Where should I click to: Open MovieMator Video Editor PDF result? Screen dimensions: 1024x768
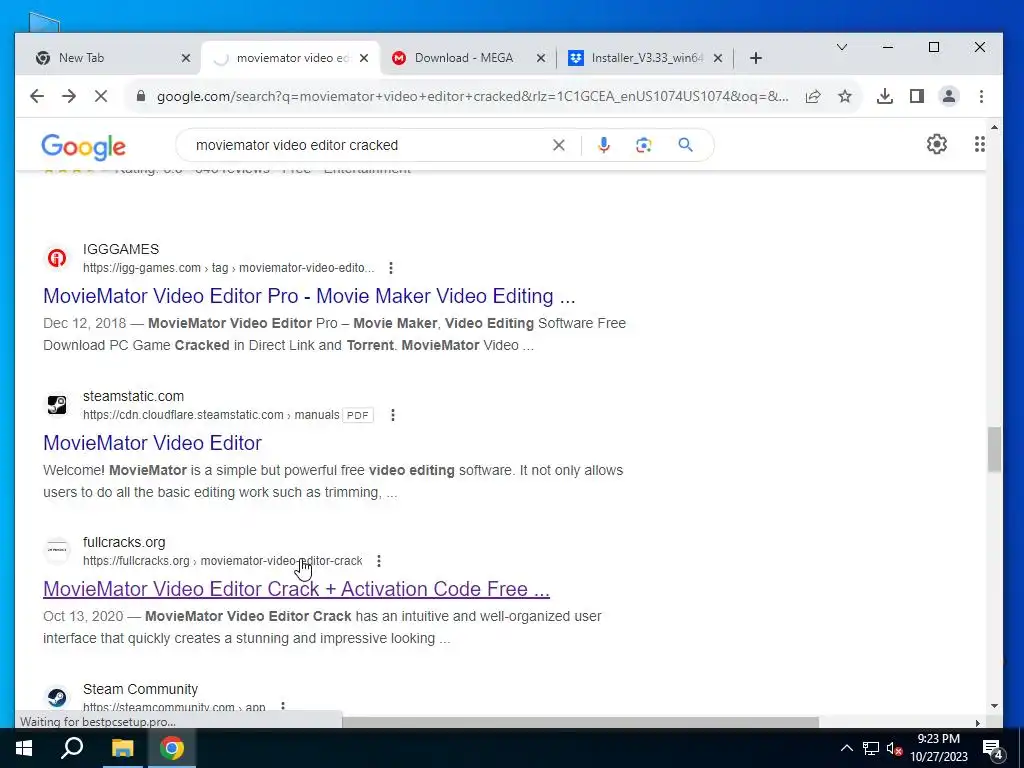pos(152,443)
